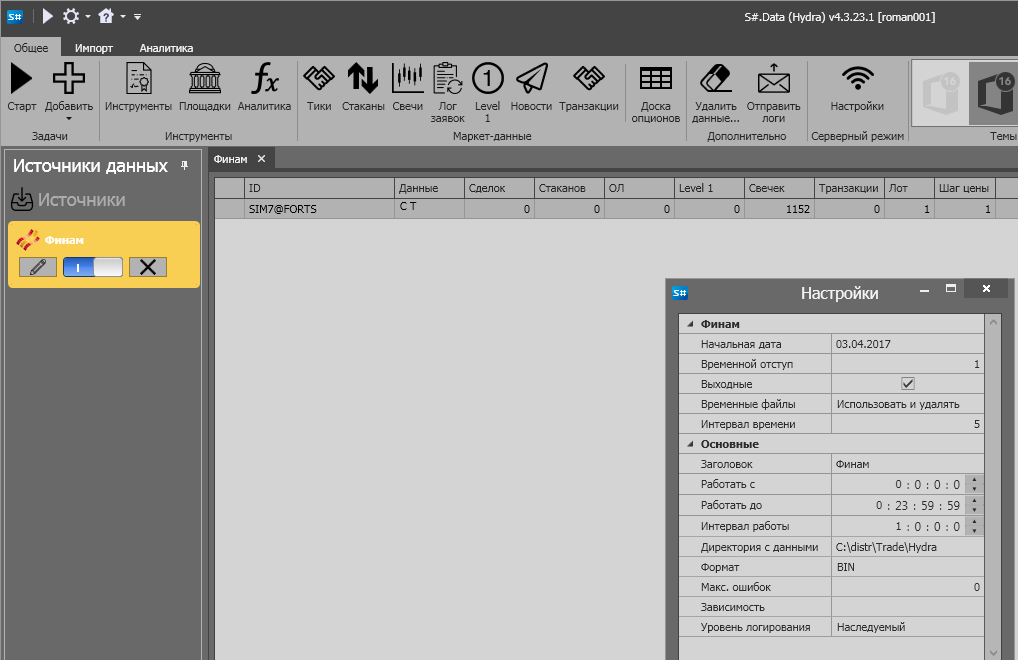Open the Начальная дата date field

click(x=908, y=344)
